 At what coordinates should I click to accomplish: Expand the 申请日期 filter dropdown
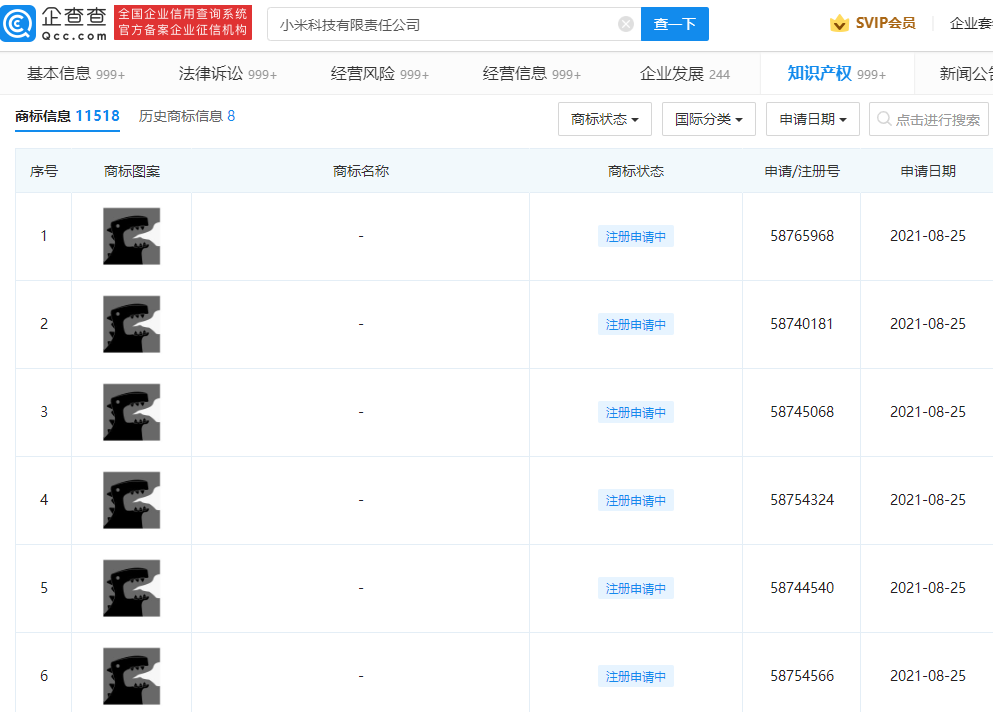(813, 119)
